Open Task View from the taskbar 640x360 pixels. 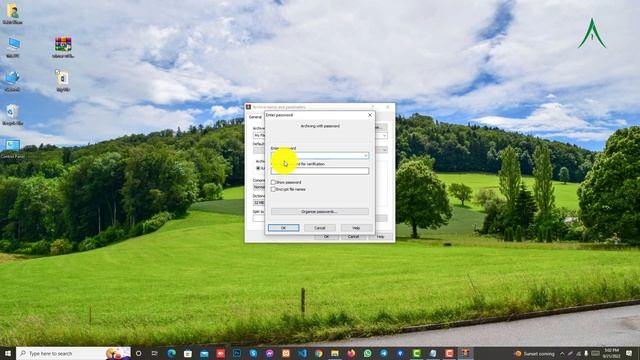(155, 353)
